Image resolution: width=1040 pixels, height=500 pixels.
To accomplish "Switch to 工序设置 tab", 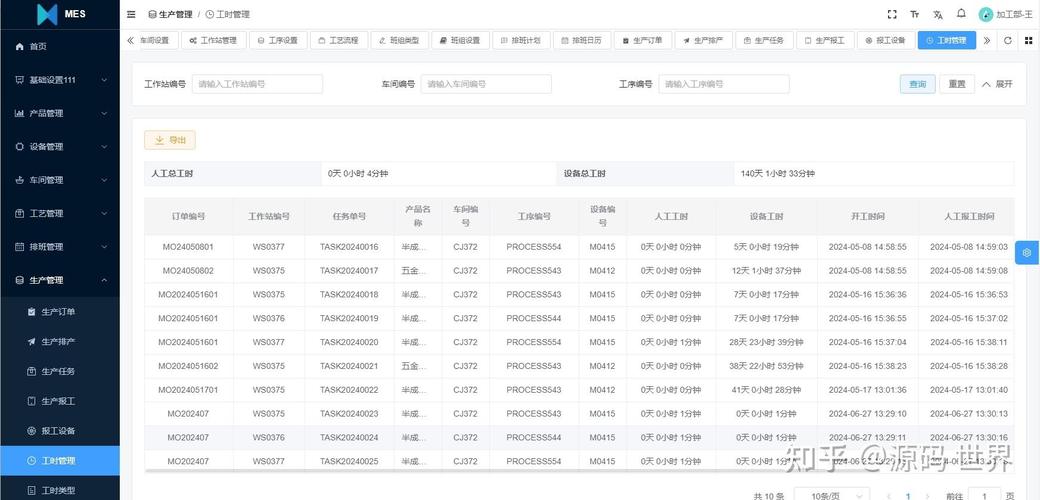I will pos(277,40).
